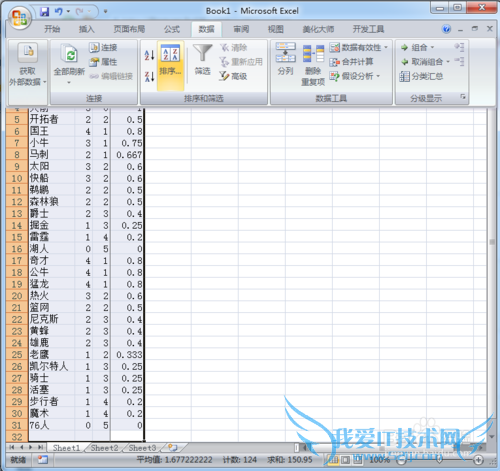Click 分类汇总 subtotal
Screen dimensions: 500x471
click(422, 76)
